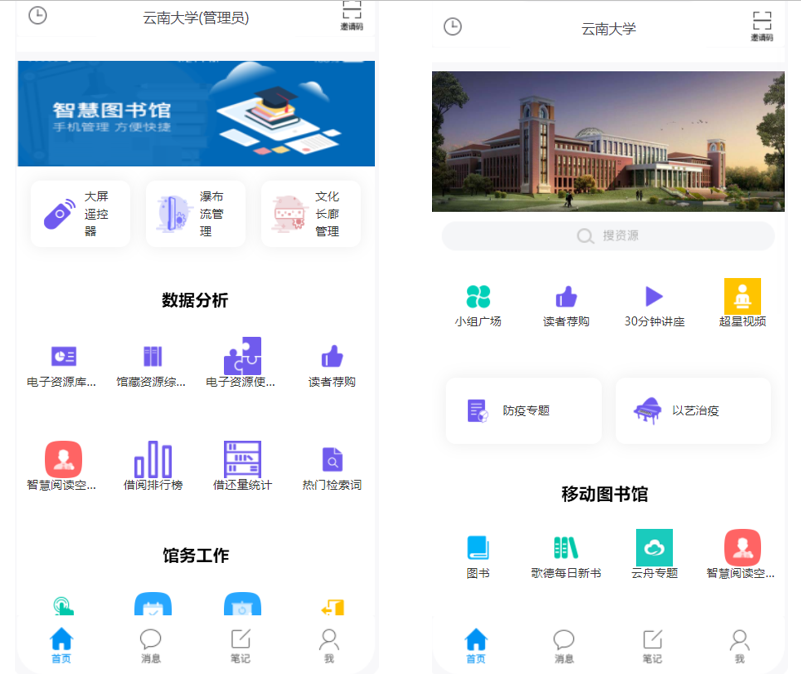Screen dimensions: 801x674
Task: Click the 数据分析 section heading
Action: point(195,300)
